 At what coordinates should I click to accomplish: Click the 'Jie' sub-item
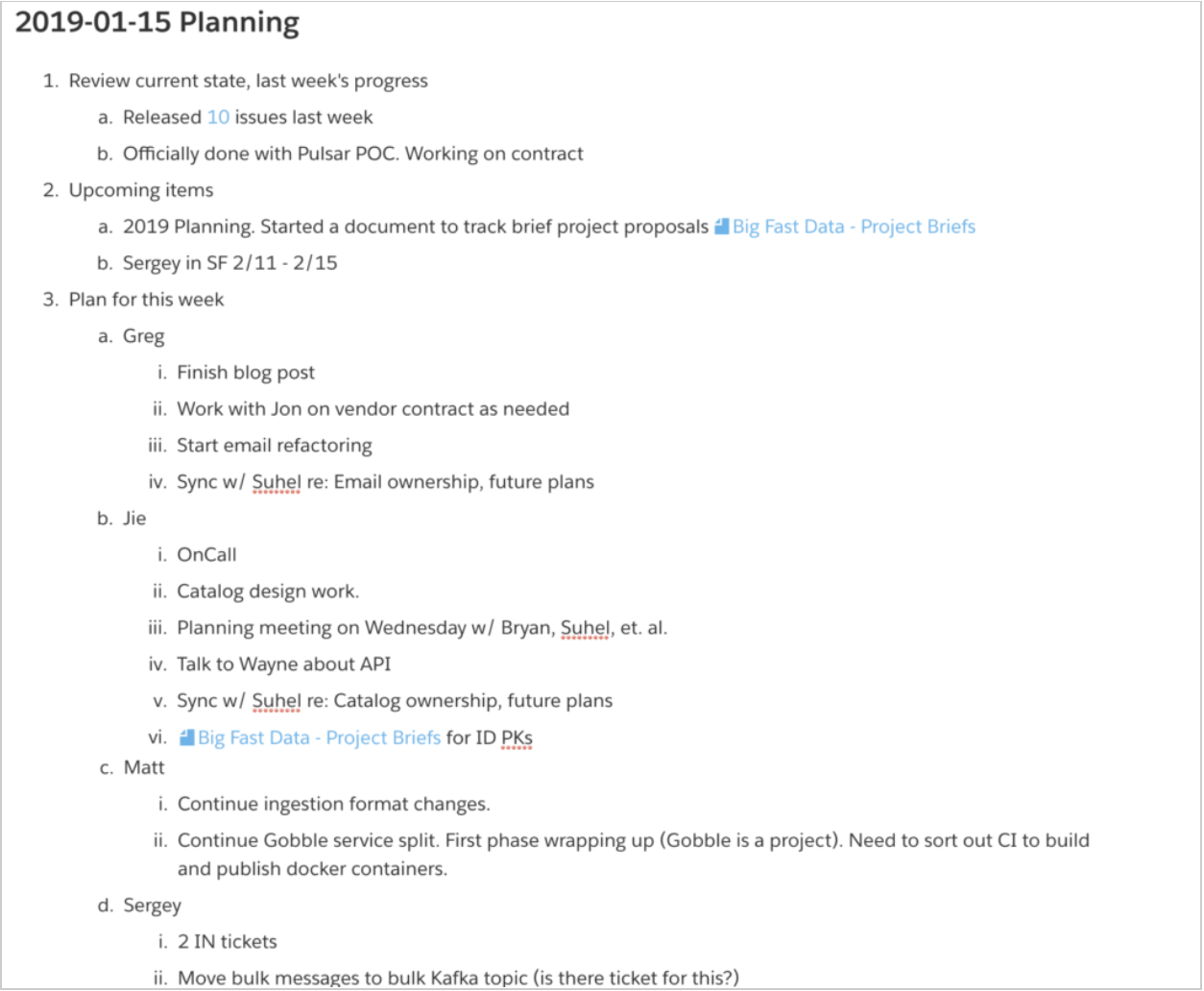pyautogui.click(x=134, y=519)
